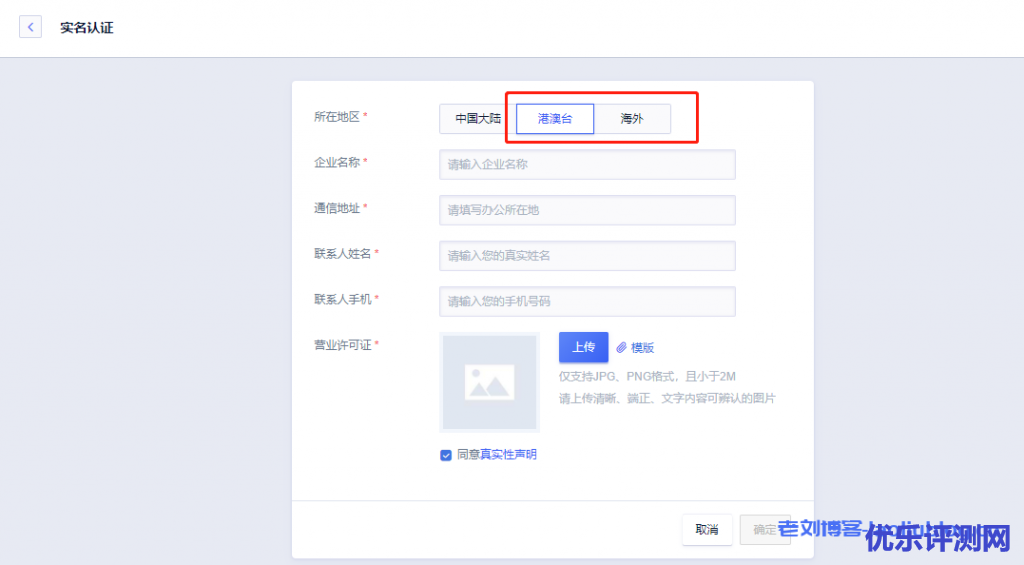Focus the 企业名称 input field
Viewport: 1024px width, 565px height.
coord(587,164)
